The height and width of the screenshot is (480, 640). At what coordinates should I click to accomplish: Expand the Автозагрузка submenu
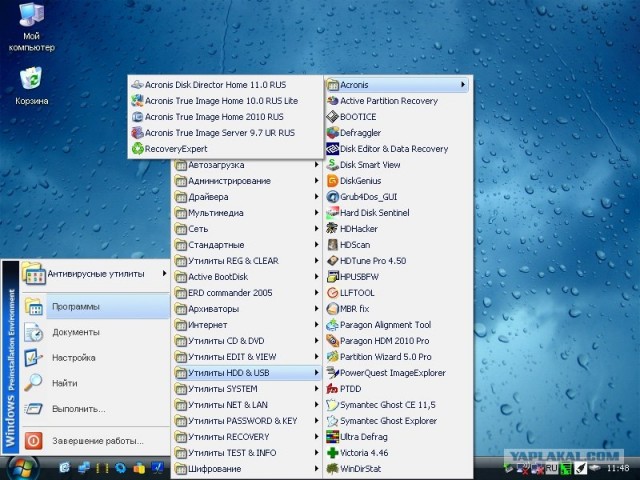coord(247,164)
